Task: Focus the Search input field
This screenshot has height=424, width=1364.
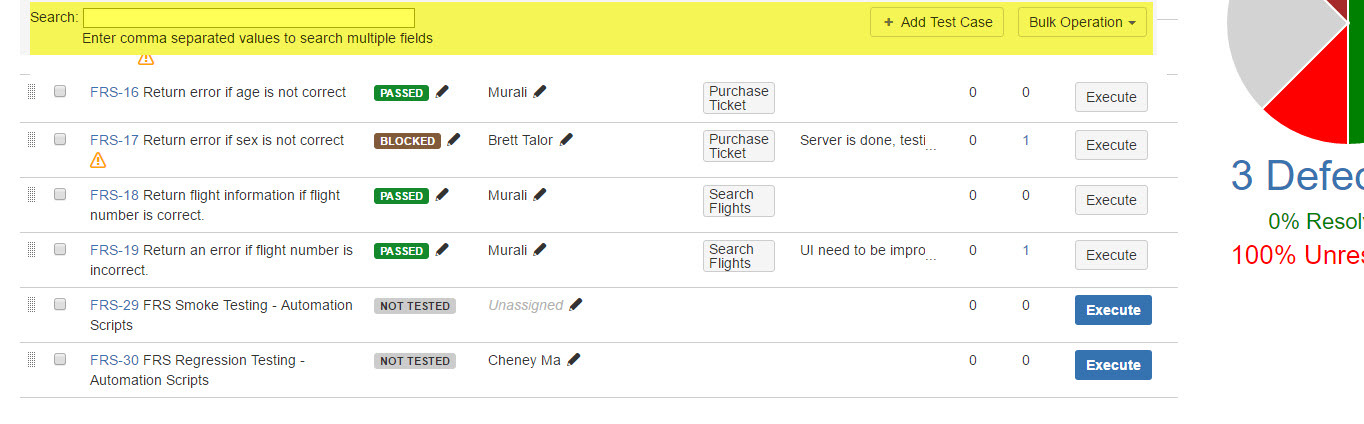Action: pyautogui.click(x=248, y=18)
